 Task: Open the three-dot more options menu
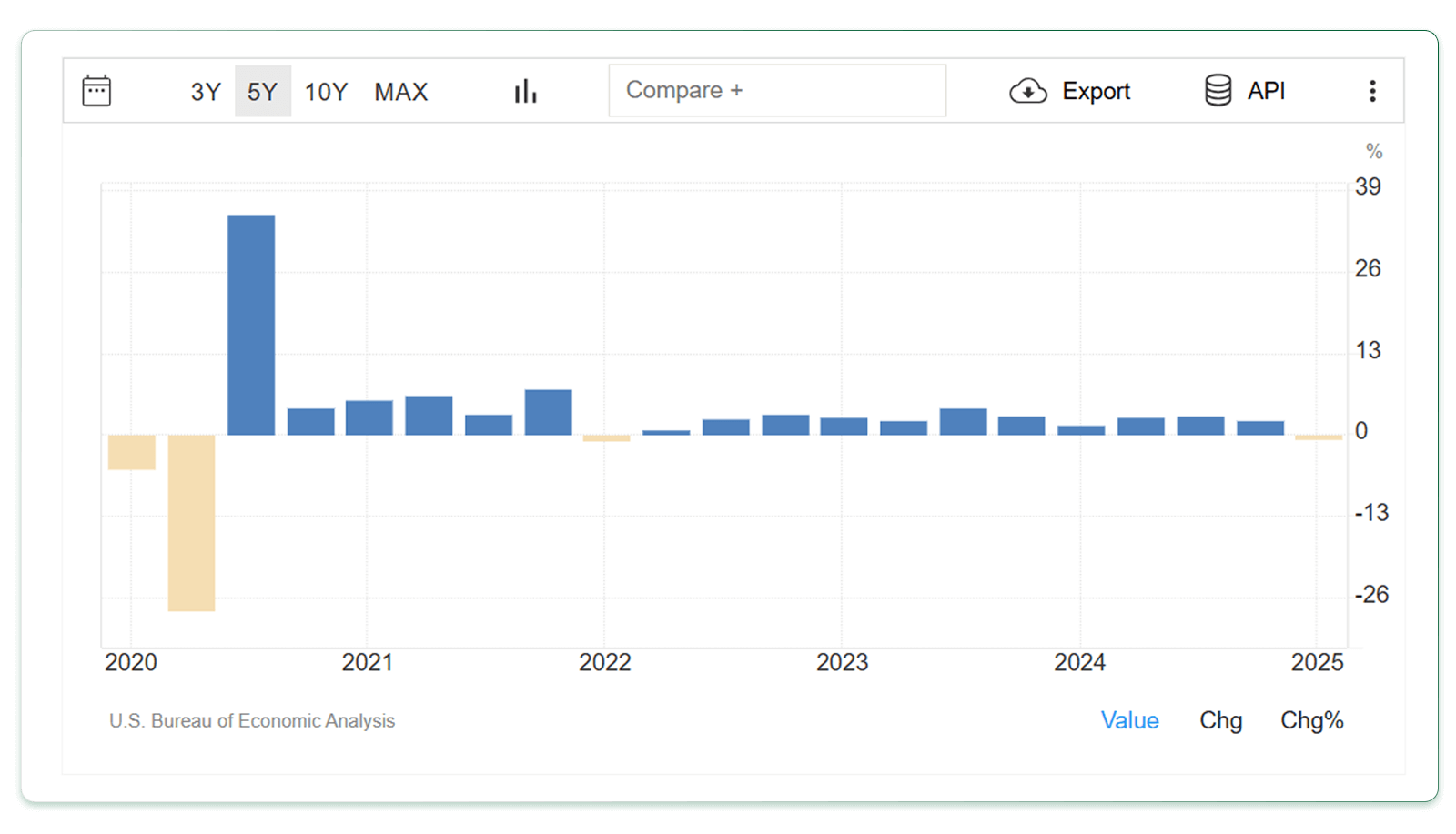click(x=1372, y=91)
